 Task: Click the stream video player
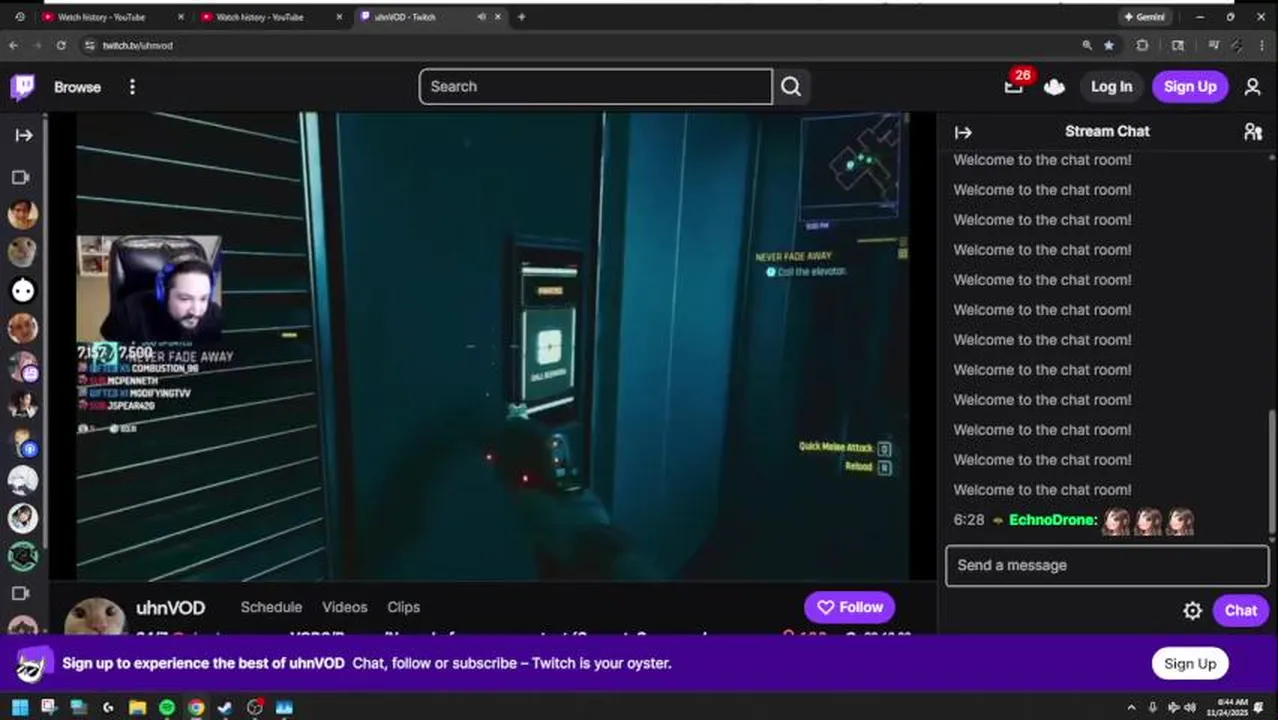(493, 346)
